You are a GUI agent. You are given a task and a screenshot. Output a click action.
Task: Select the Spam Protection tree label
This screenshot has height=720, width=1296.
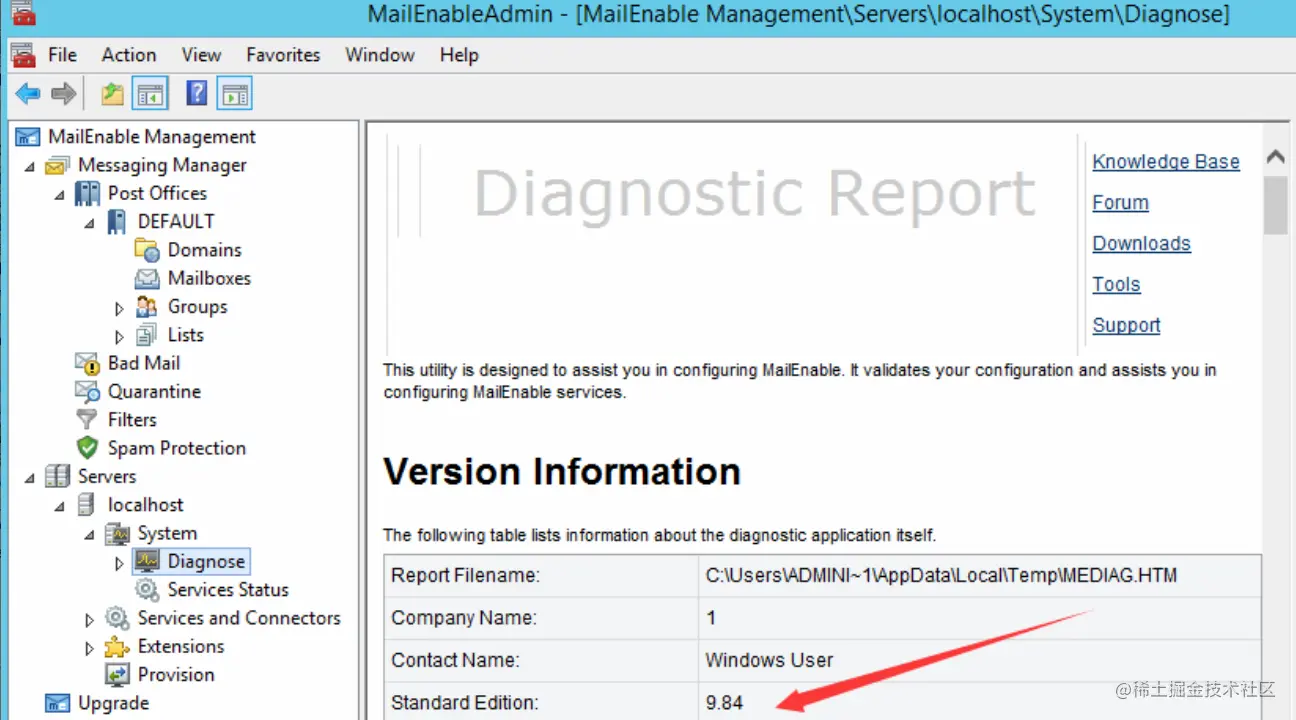[x=177, y=448]
